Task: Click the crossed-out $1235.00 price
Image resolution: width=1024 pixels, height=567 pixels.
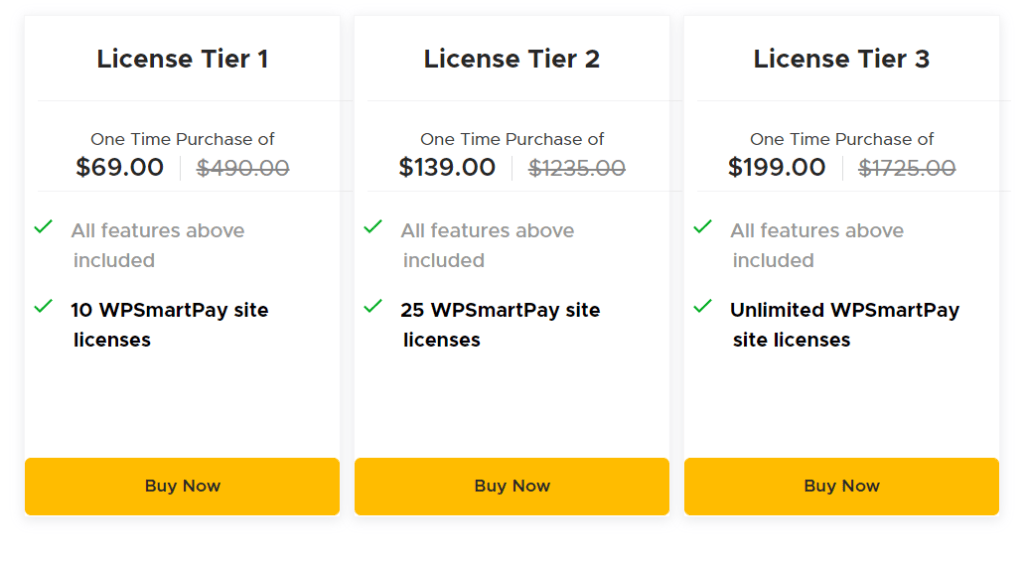Action: click(x=577, y=168)
